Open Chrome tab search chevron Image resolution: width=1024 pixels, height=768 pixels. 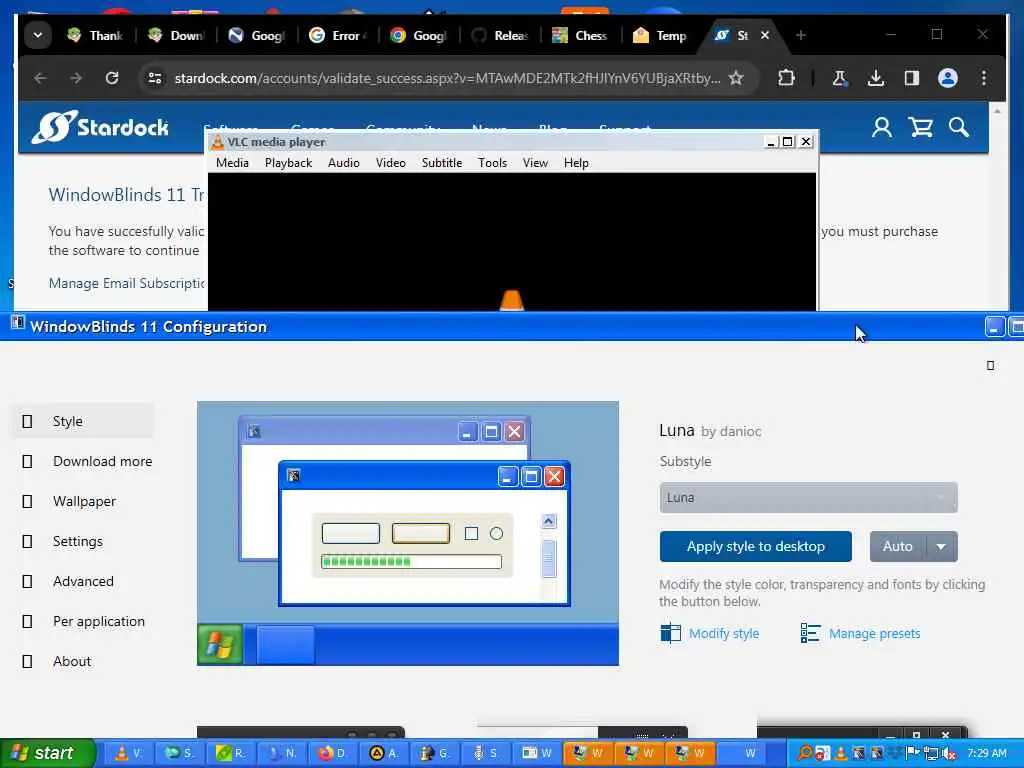coord(38,35)
